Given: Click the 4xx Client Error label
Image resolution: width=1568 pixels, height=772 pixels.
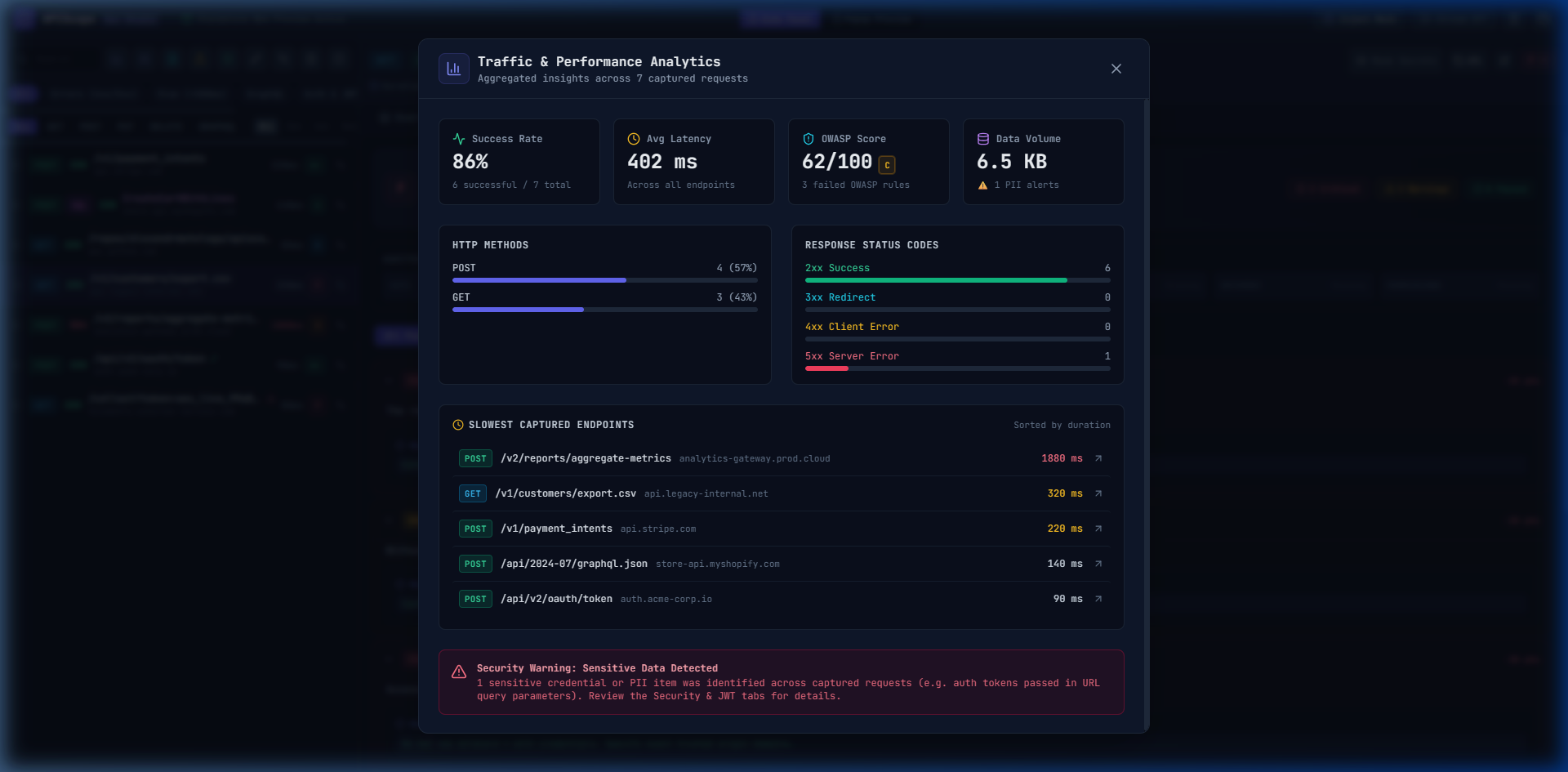Looking at the screenshot, I should pos(852,327).
